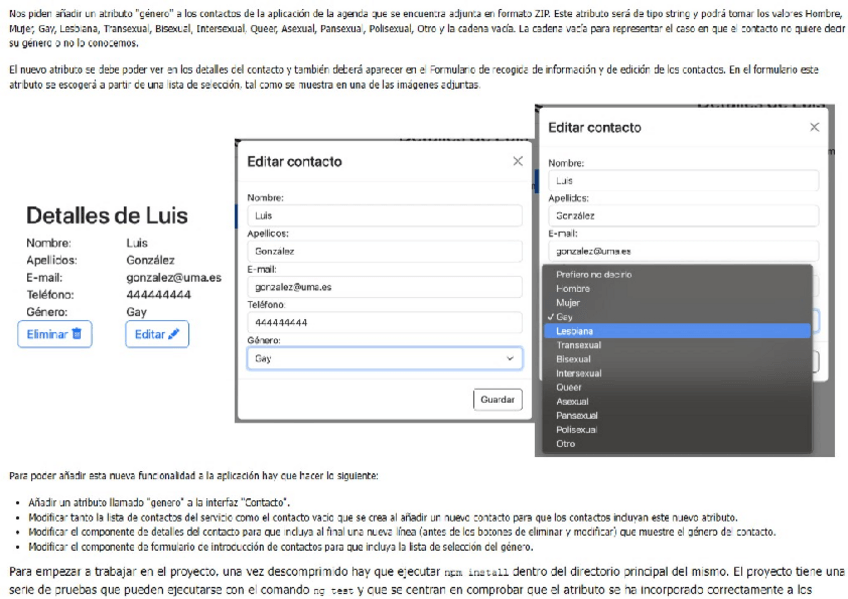Click the Editar button with pencil icon
Viewport: 848px width, 599px height.
[x=157, y=334]
